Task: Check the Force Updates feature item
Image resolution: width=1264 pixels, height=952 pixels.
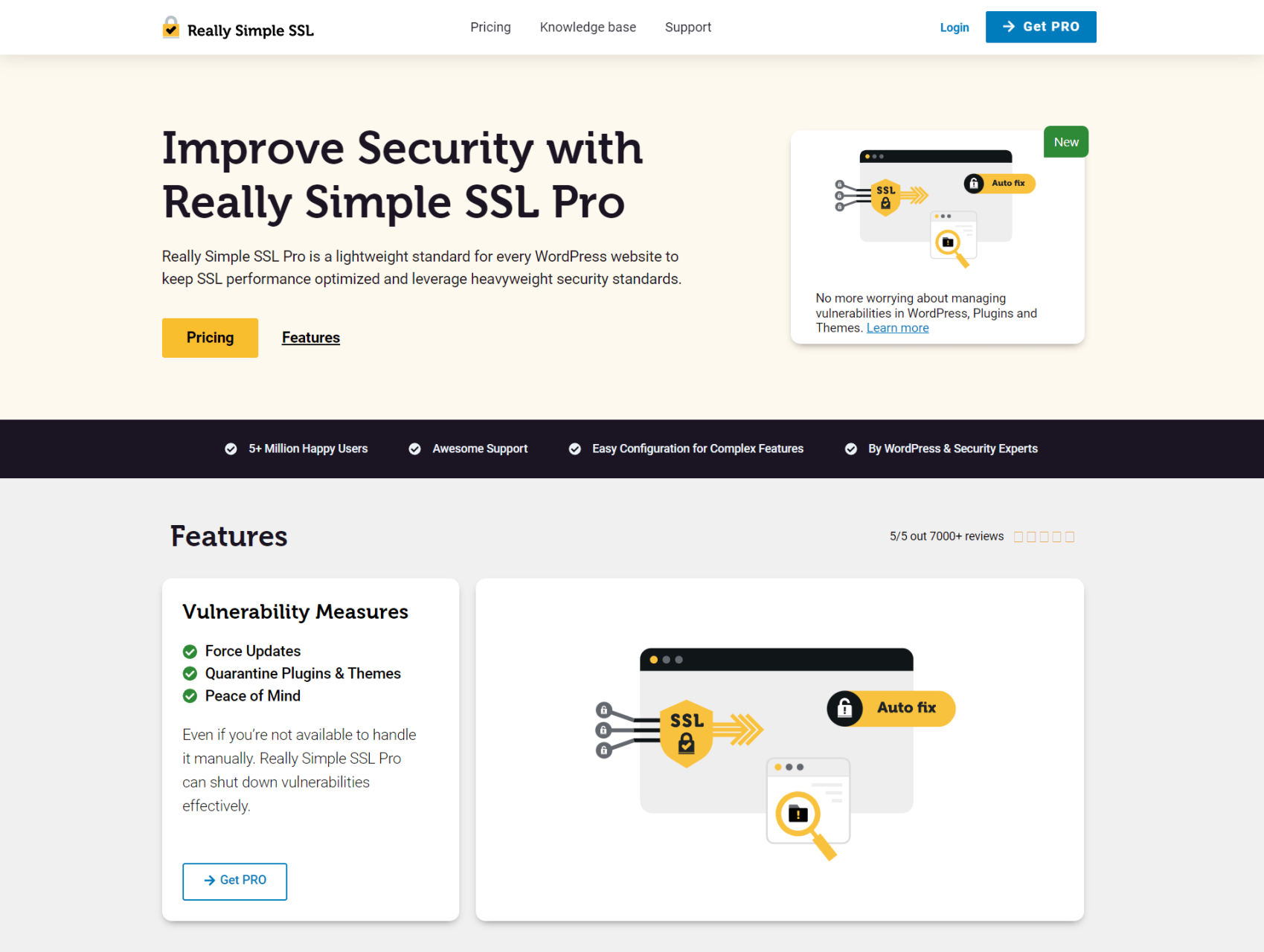Action: (190, 651)
